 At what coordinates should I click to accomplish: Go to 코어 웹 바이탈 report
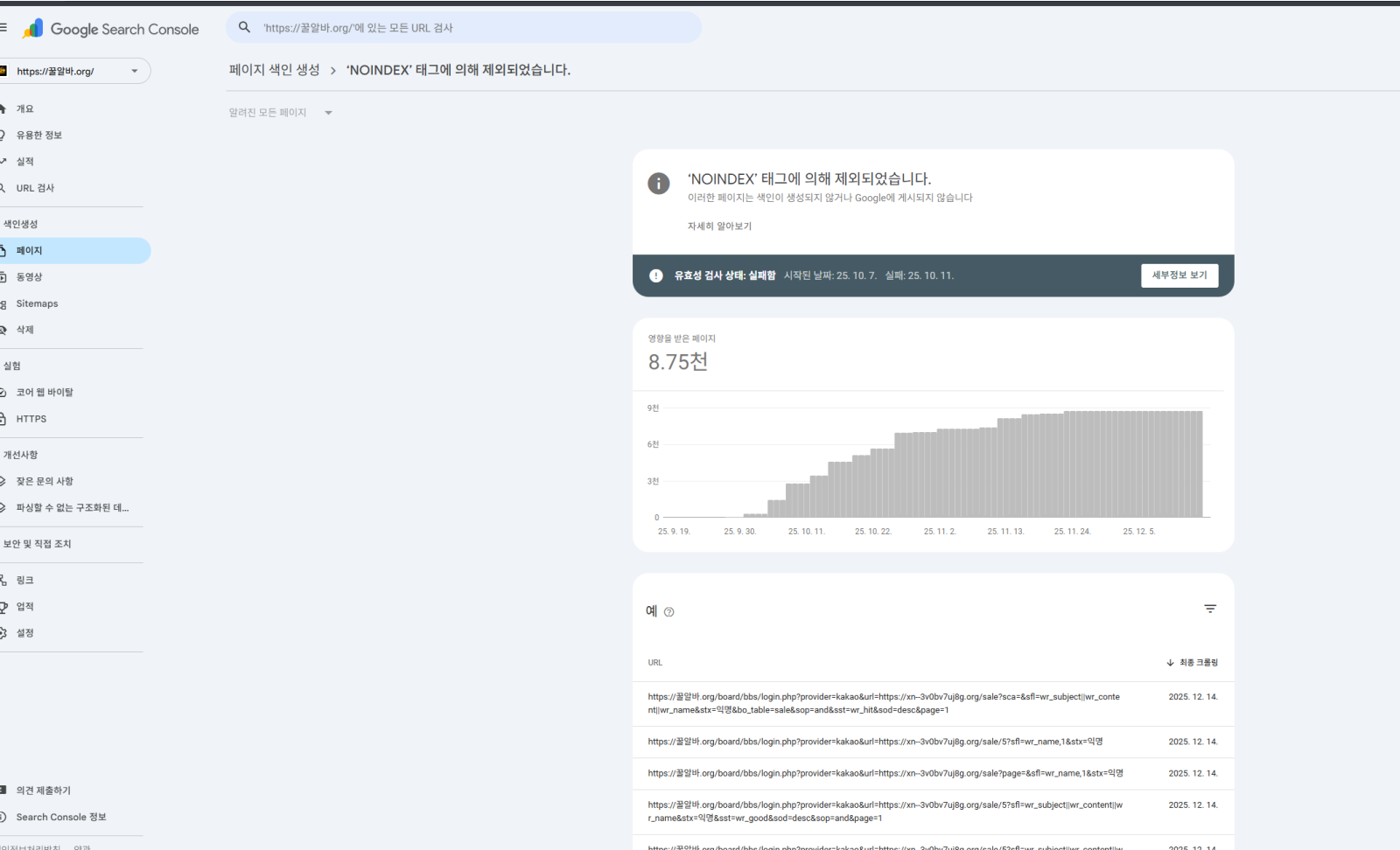click(x=45, y=393)
